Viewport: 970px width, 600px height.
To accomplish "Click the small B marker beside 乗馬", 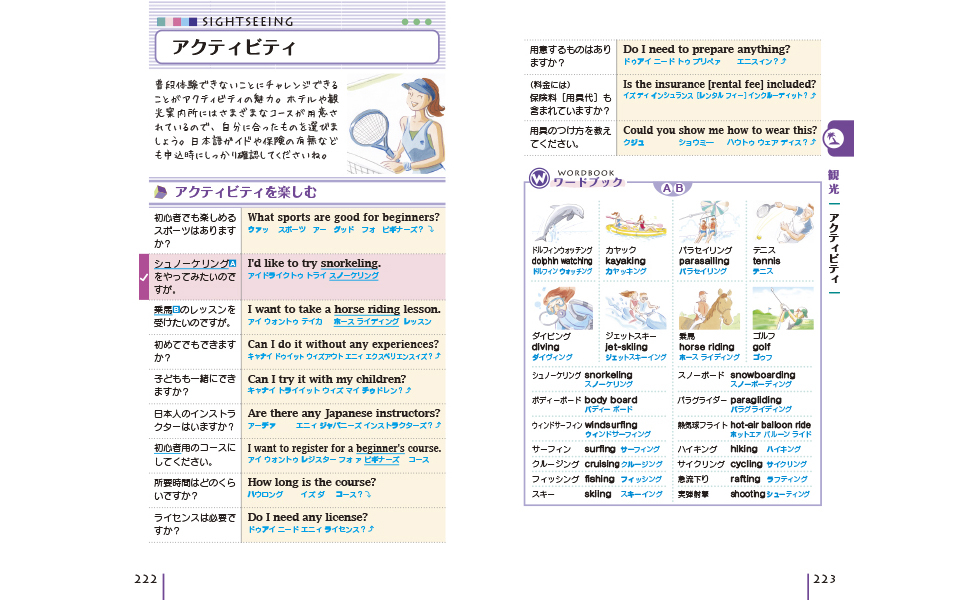I will (176, 309).
